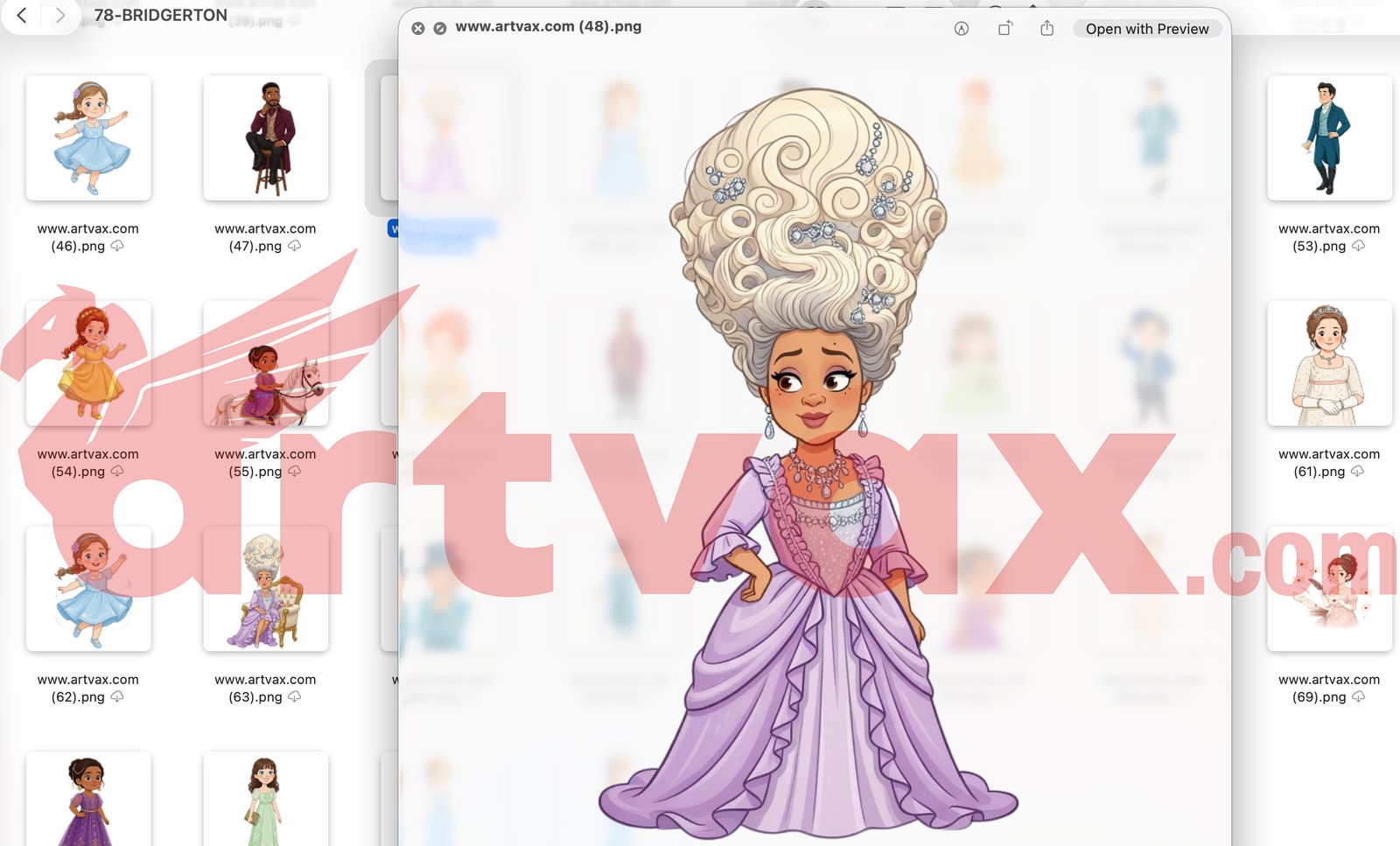Open the Markup tool in Quick Look

(x=962, y=28)
